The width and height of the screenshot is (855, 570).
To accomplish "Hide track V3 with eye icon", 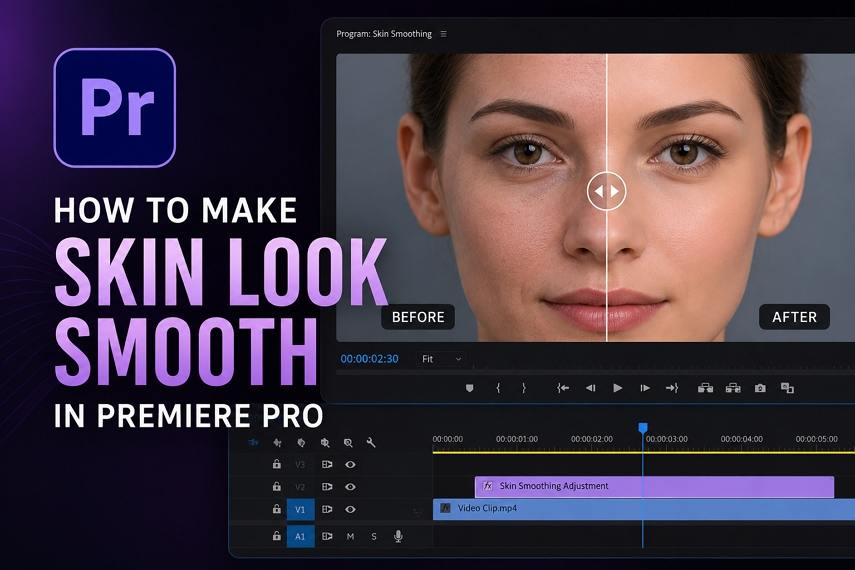I will click(350, 465).
